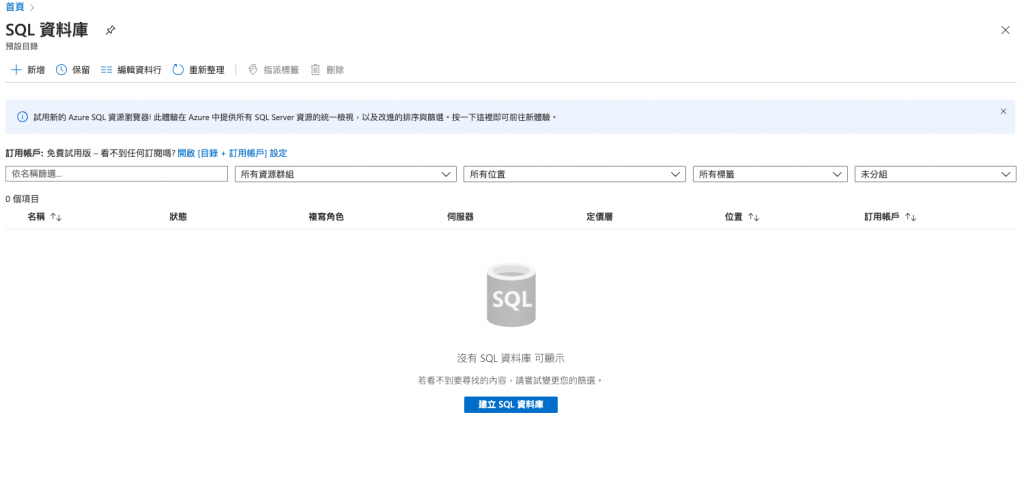Image resolution: width=1024 pixels, height=488 pixels.
Task: Click the 預設目錄 subtitle text
Action: 22,46
